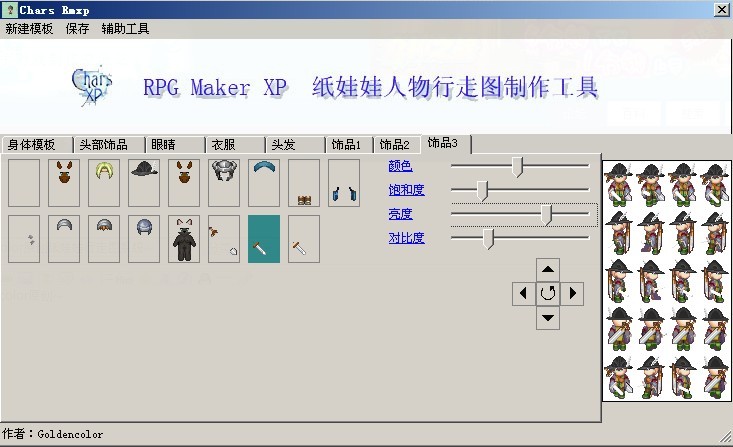This screenshot has width=733, height=447.
Task: Select the highlighted teal sword accessory
Action: [x=264, y=239]
